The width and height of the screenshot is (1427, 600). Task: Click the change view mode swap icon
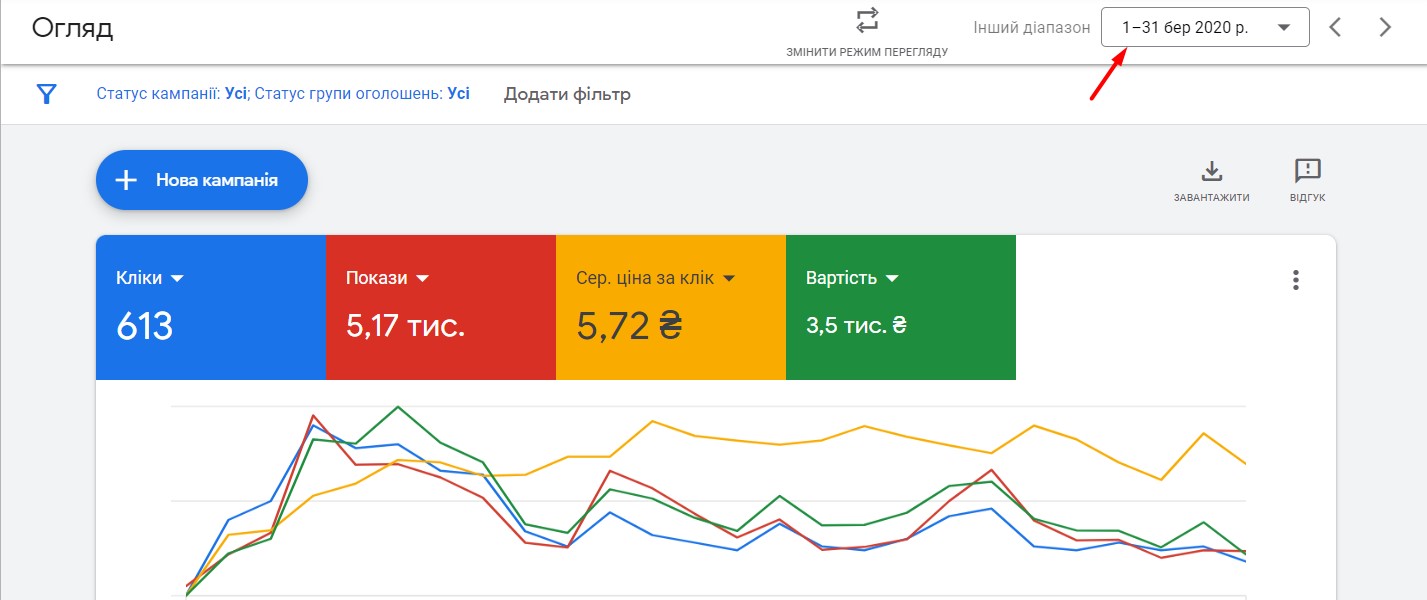click(867, 20)
